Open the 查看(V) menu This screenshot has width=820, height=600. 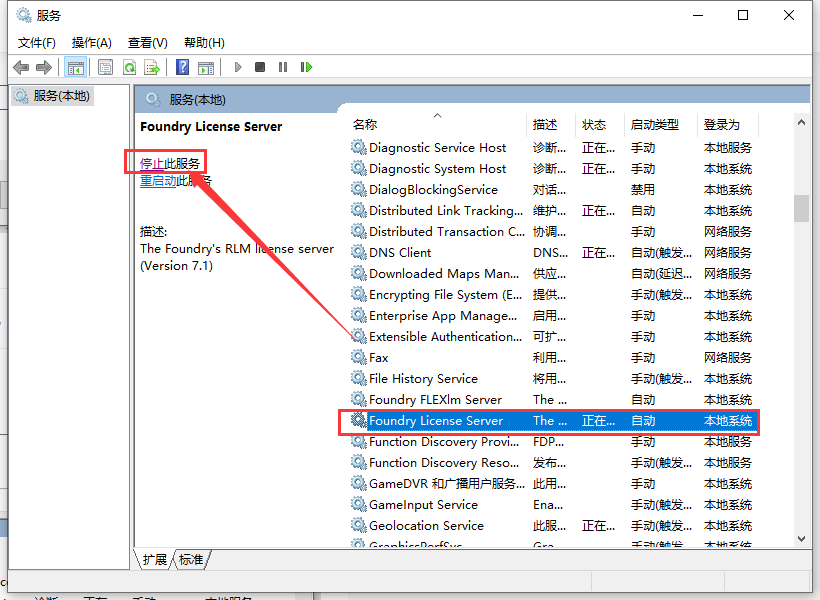click(x=147, y=42)
